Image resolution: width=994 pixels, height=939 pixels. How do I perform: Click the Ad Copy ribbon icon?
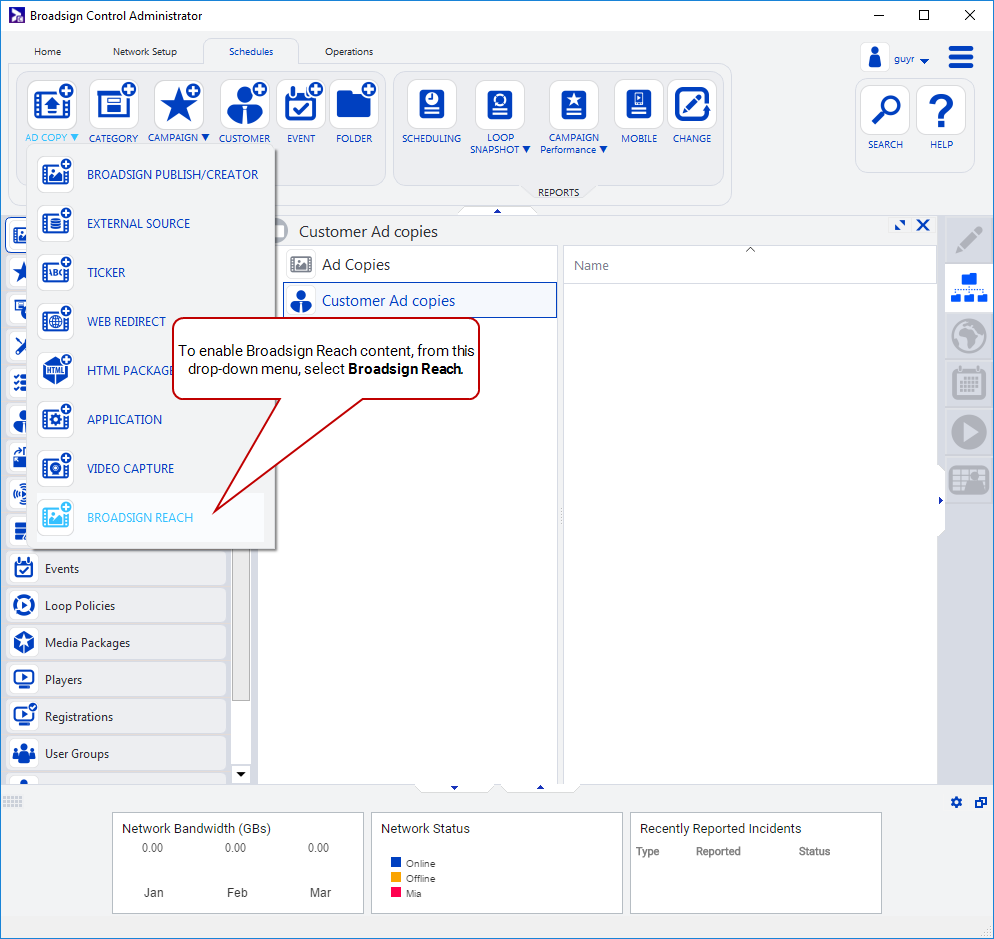[x=51, y=104]
